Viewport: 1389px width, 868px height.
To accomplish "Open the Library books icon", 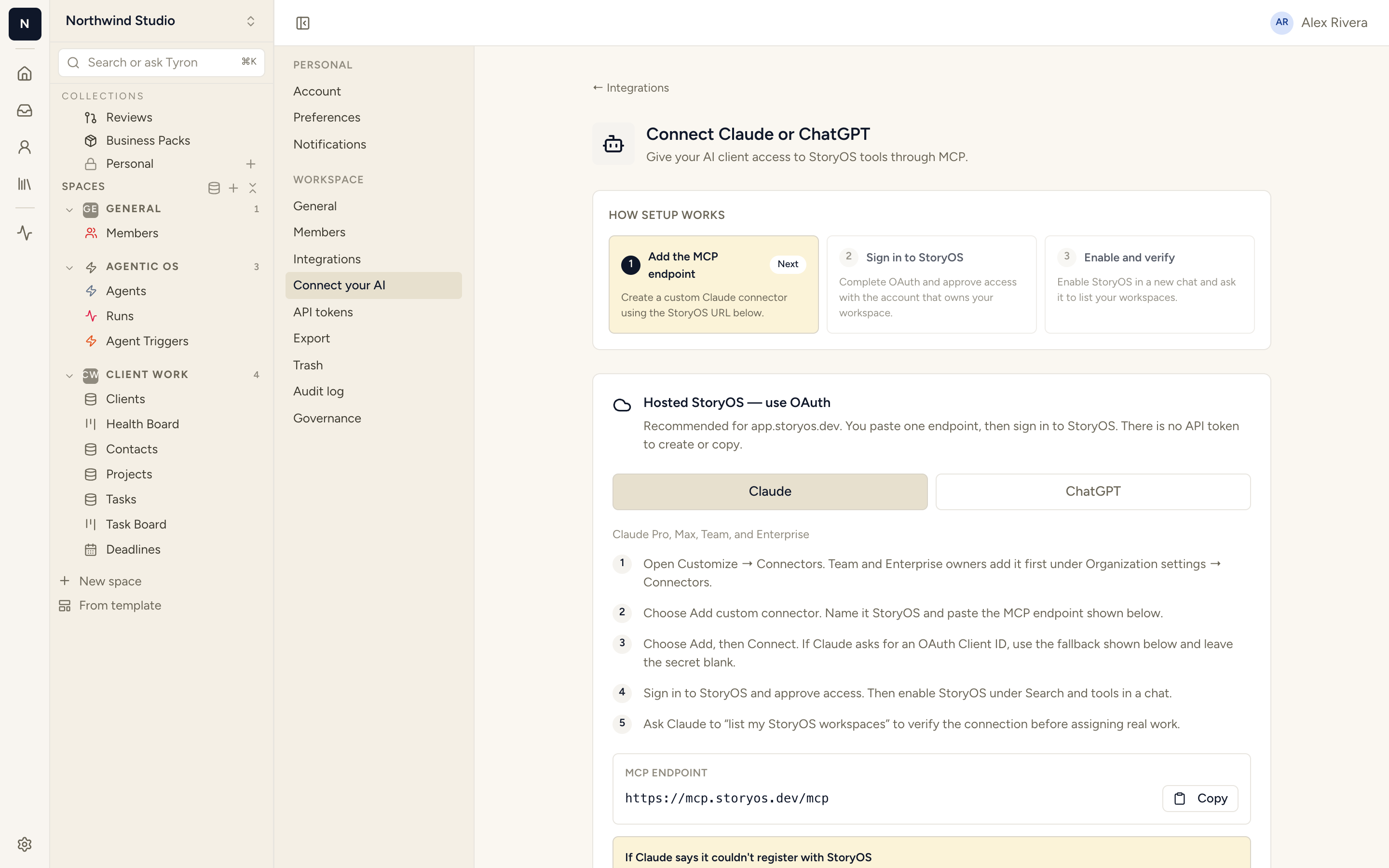I will 24,184.
